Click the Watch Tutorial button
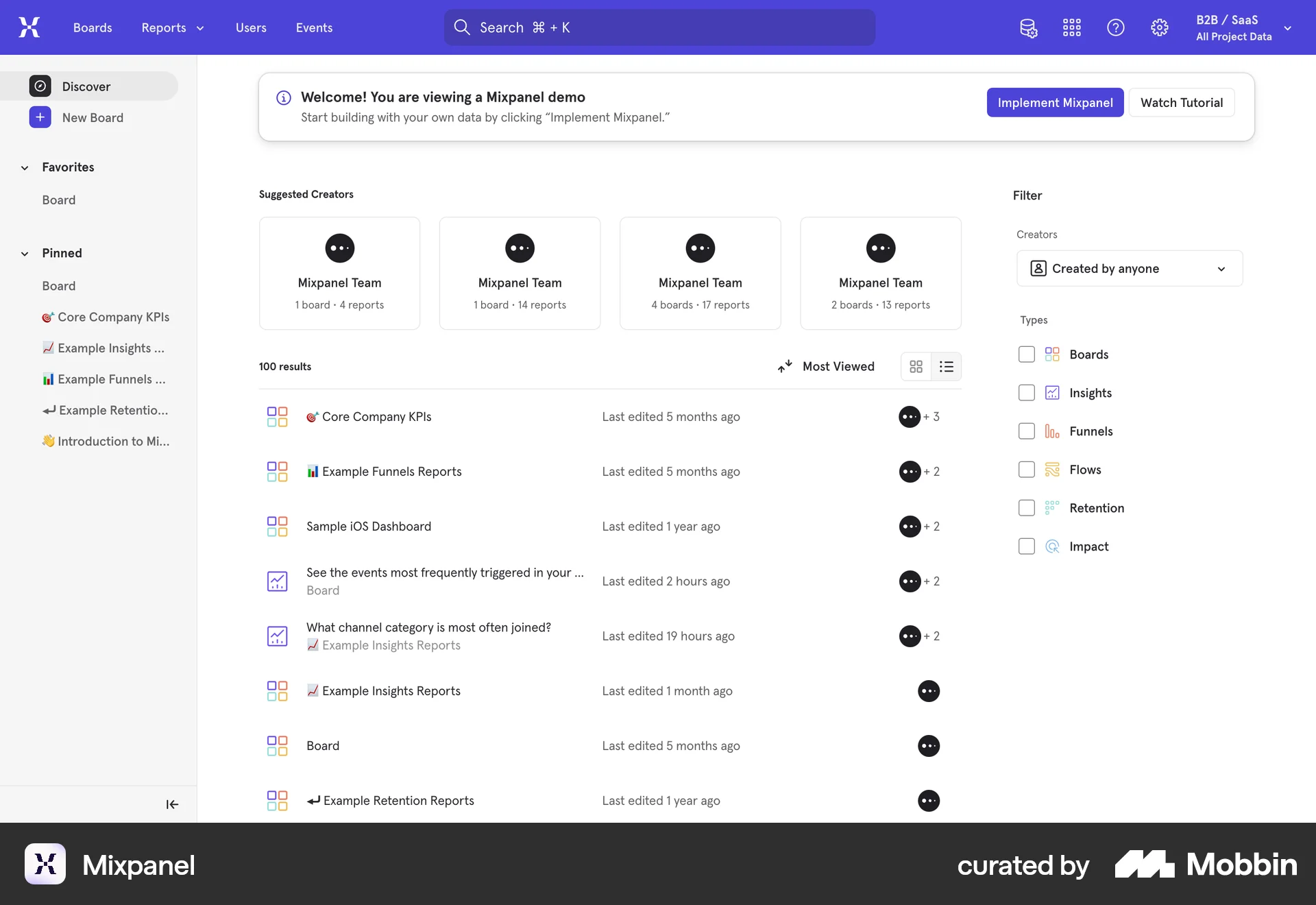Image resolution: width=1316 pixels, height=905 pixels. coord(1182,102)
